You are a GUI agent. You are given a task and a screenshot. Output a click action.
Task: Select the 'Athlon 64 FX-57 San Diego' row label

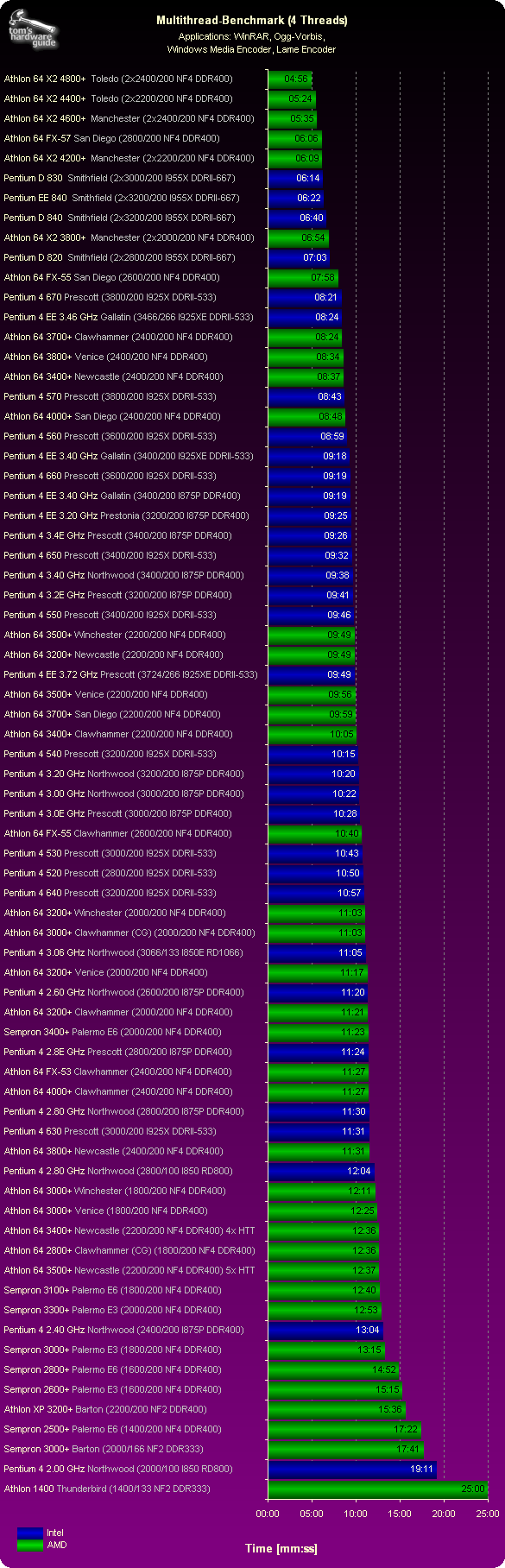pyautogui.click(x=112, y=138)
